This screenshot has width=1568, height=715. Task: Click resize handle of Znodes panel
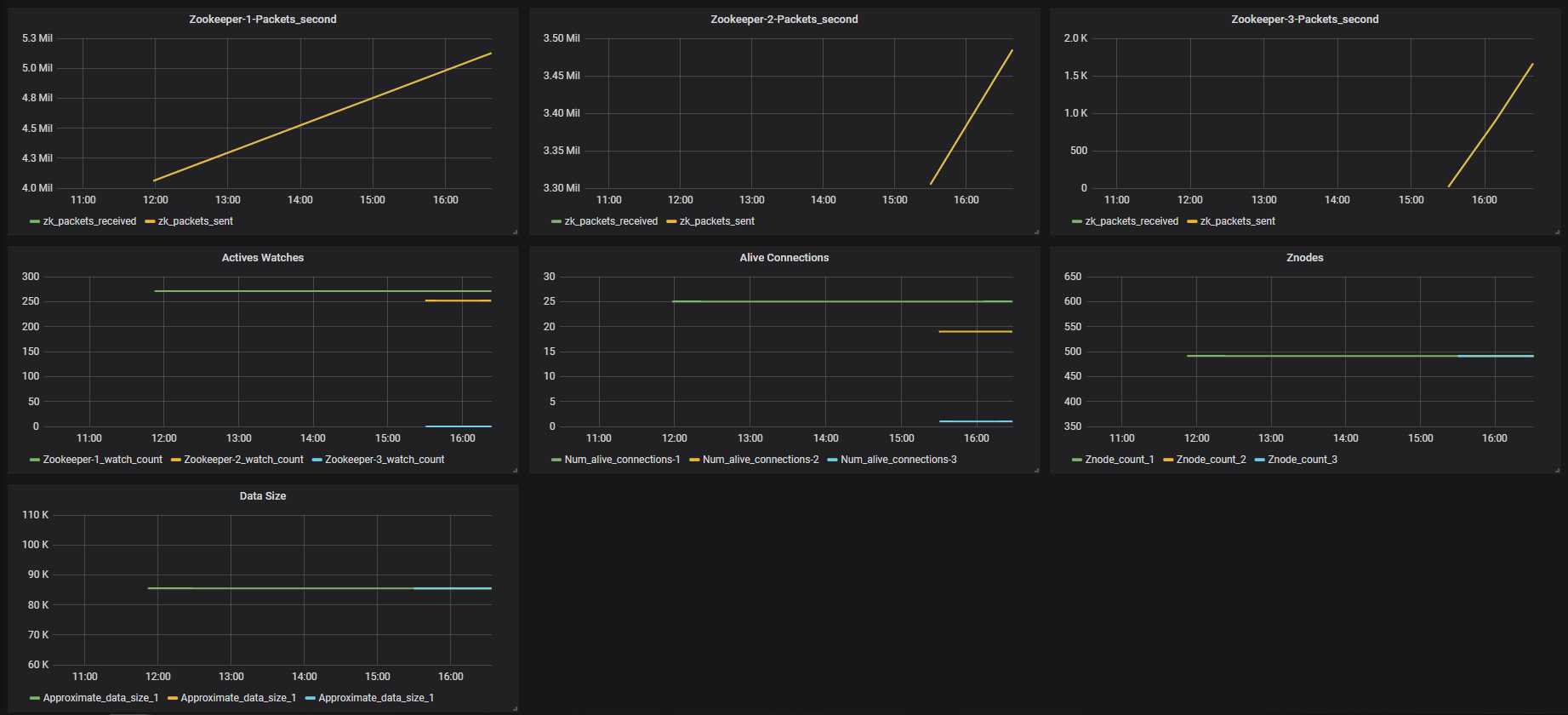coord(1557,470)
